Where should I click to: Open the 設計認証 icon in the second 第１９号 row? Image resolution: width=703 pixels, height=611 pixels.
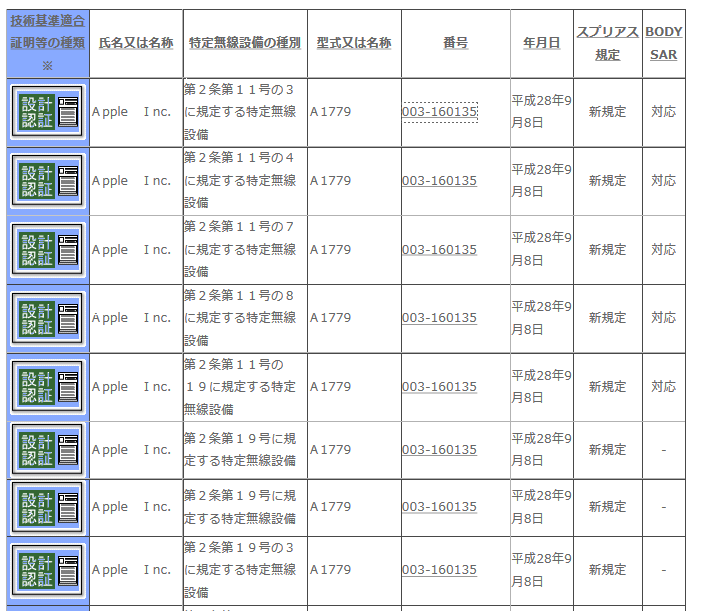(x=47, y=507)
